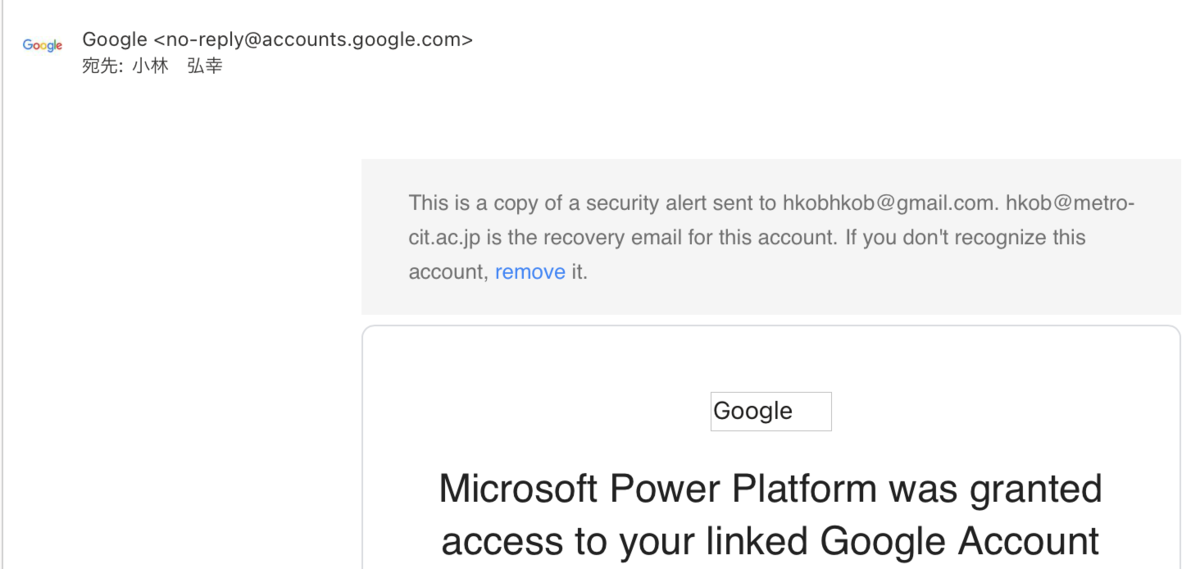
Task: Click "Google Account" in the heading
Action: click(960, 541)
